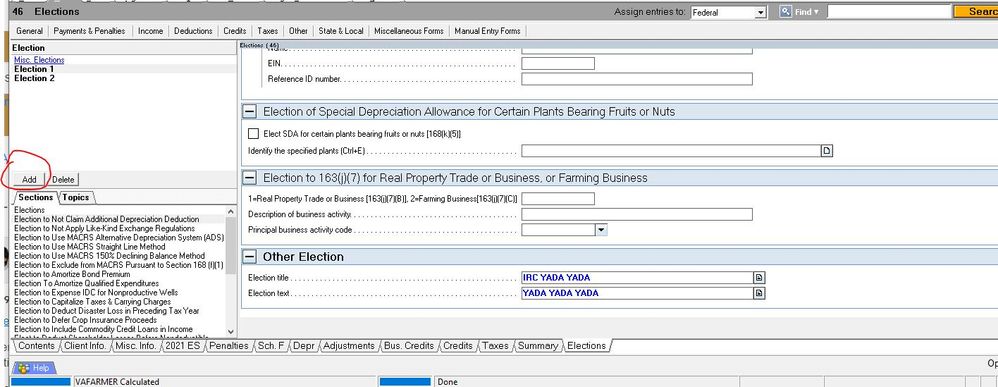Switch to the Penalties bottom tab
The image size is (998, 387).
pos(228,346)
